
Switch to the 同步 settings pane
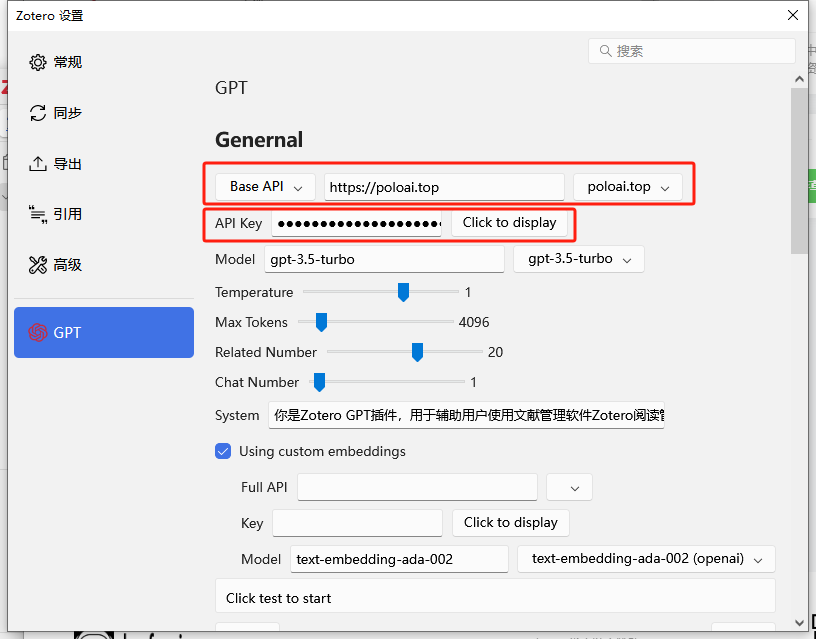click(104, 113)
